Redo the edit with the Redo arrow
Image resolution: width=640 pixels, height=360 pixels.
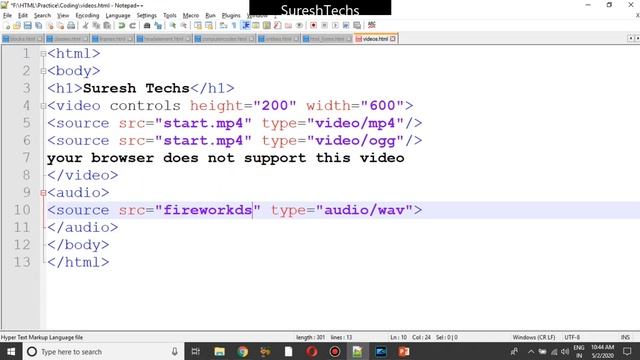tap(132, 26)
